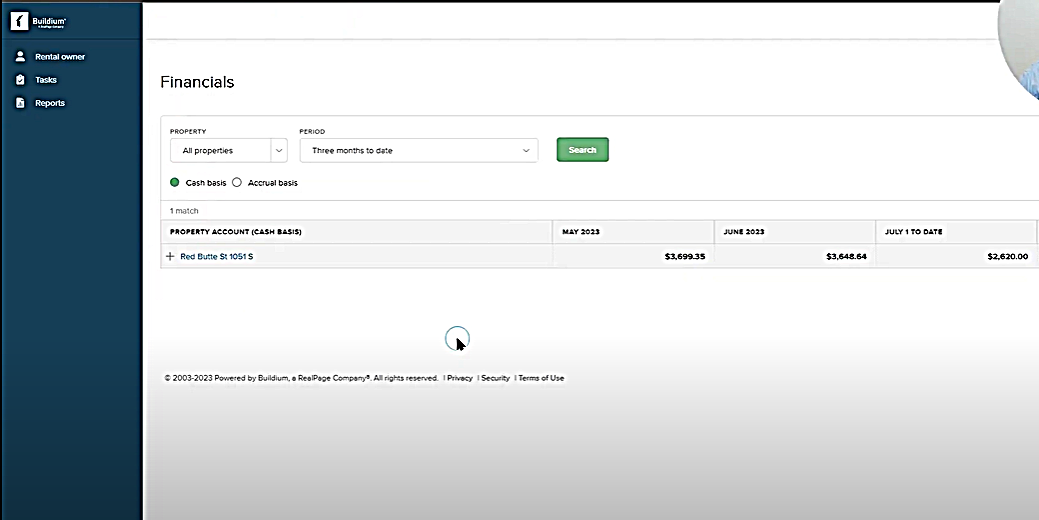Click the $3,648.64 June 2023 amount
The width and height of the screenshot is (1039, 520).
pos(846,256)
